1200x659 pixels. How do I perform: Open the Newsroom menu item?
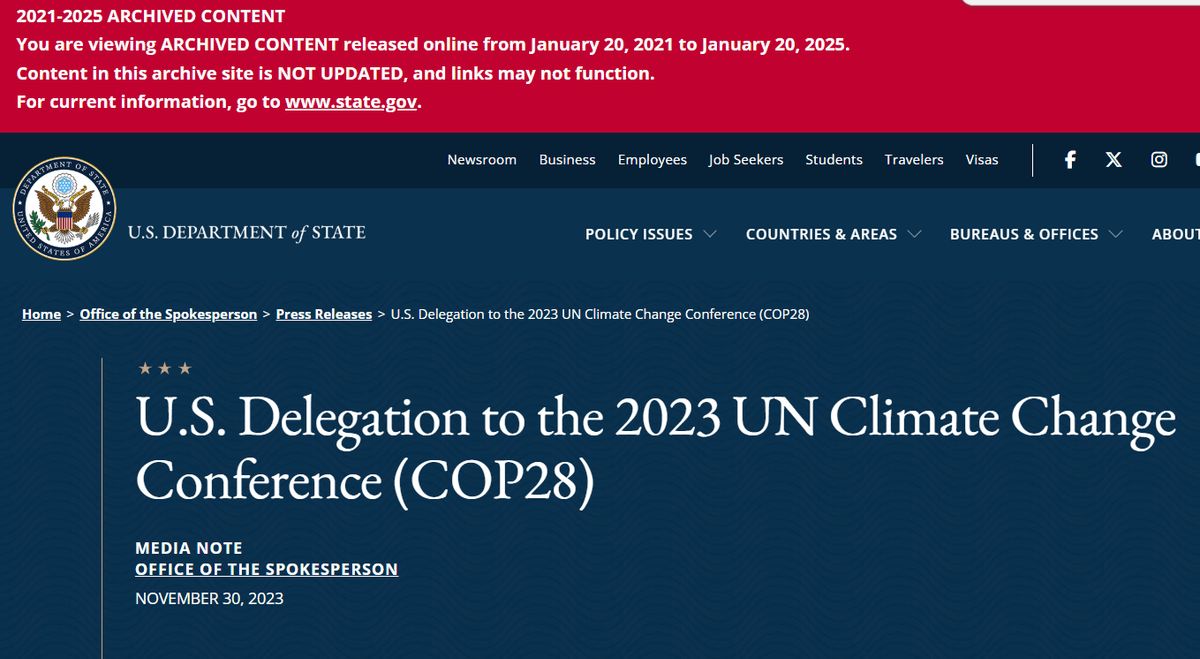(482, 160)
